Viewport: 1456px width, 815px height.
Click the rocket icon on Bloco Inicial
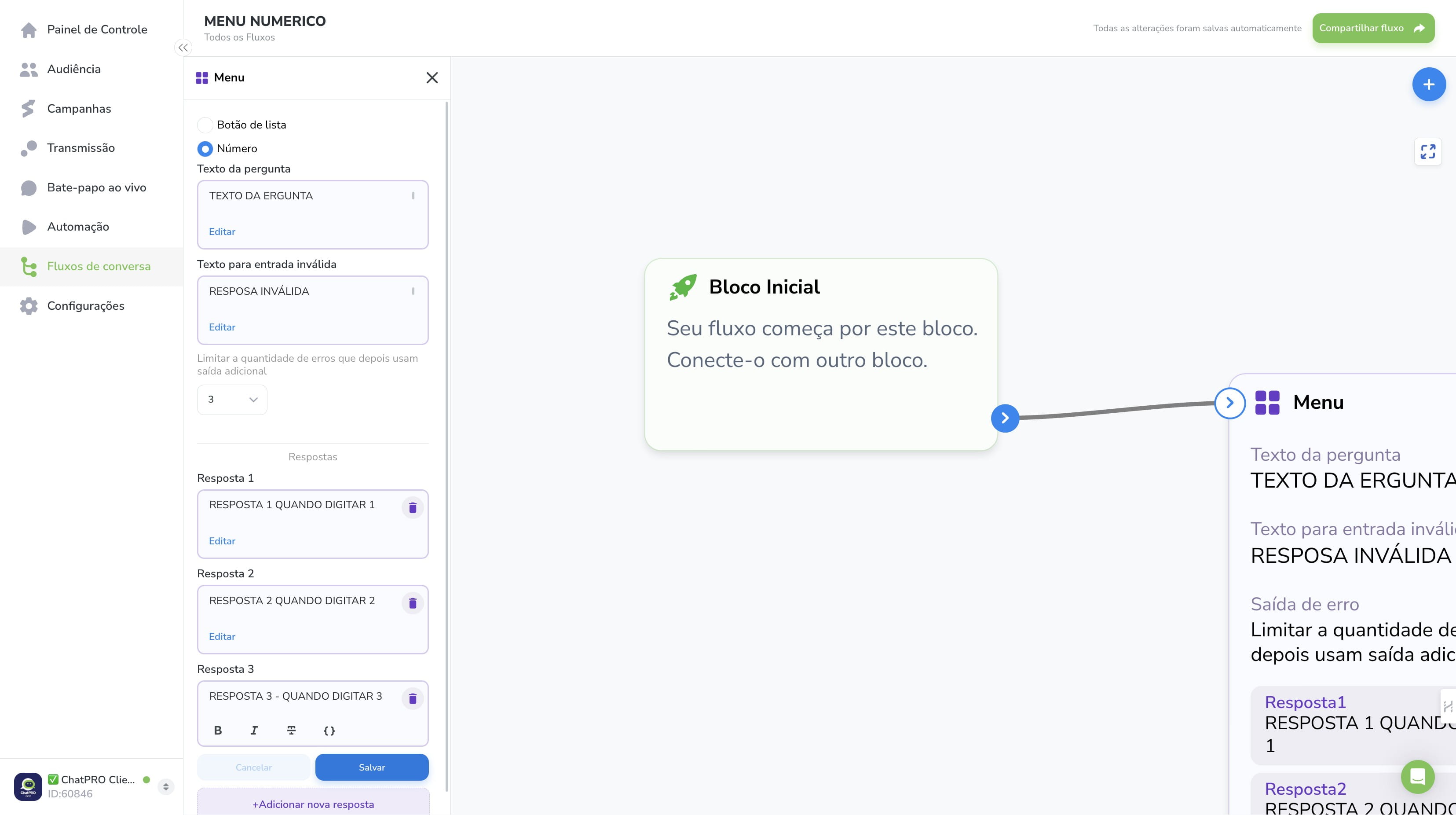click(683, 287)
